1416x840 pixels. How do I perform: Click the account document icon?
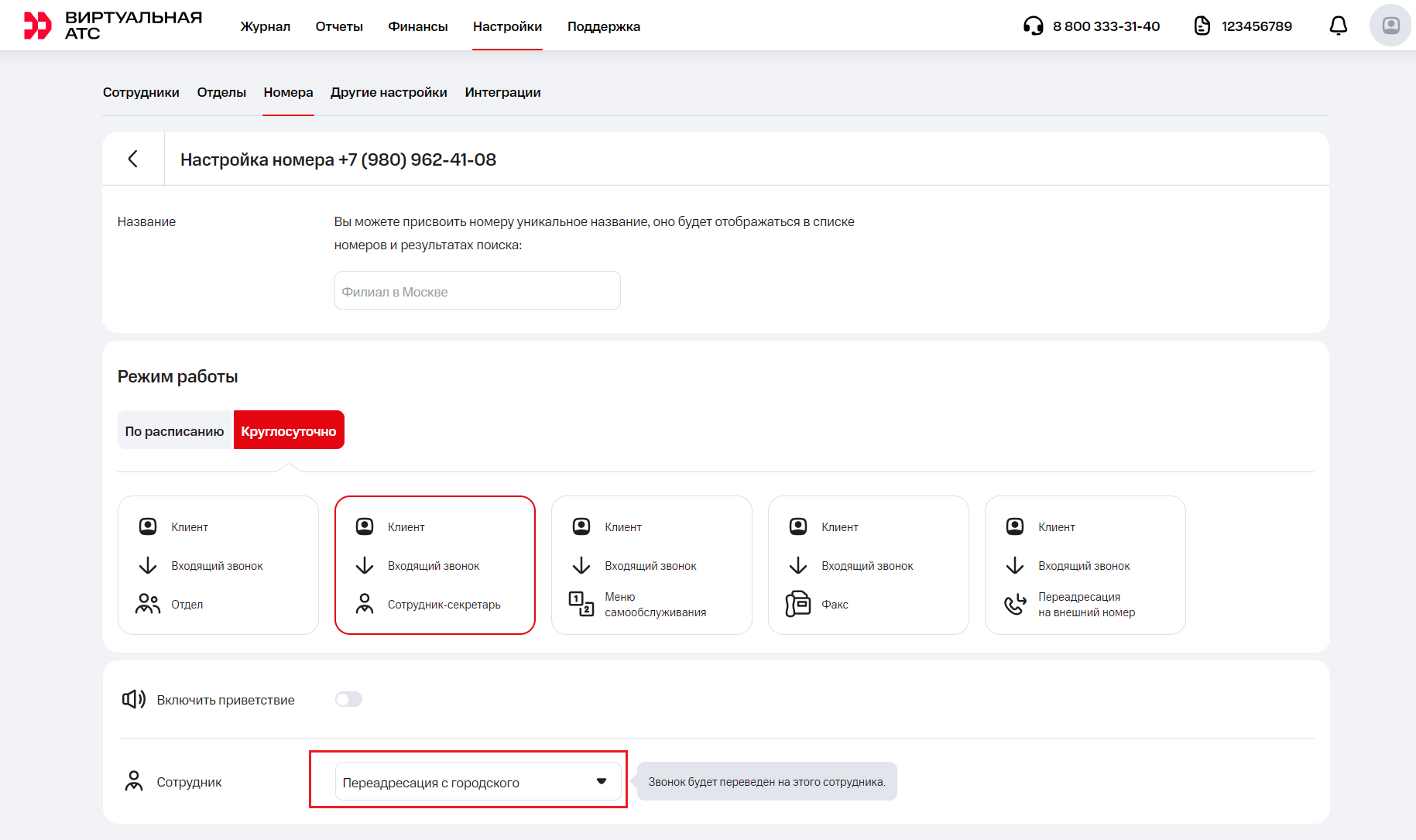point(1202,26)
